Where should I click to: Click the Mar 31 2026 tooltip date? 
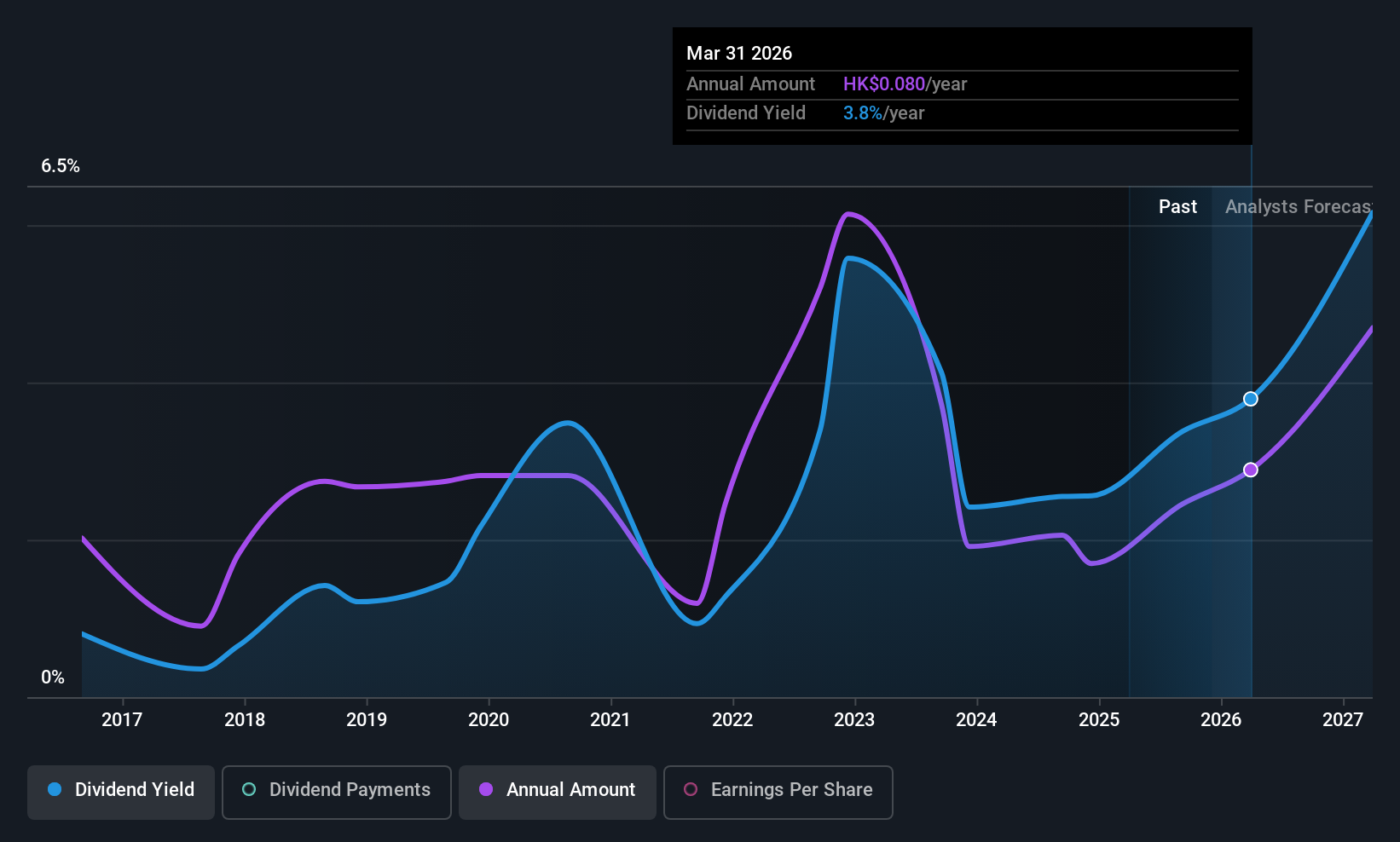(739, 54)
